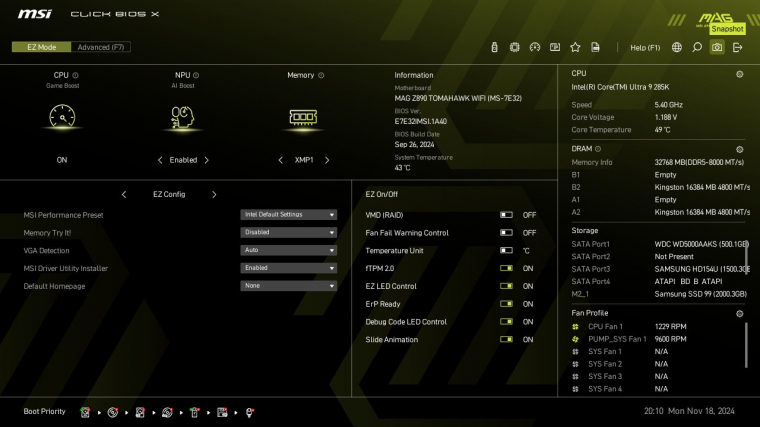Go to previous page from EZ Config

(124, 194)
